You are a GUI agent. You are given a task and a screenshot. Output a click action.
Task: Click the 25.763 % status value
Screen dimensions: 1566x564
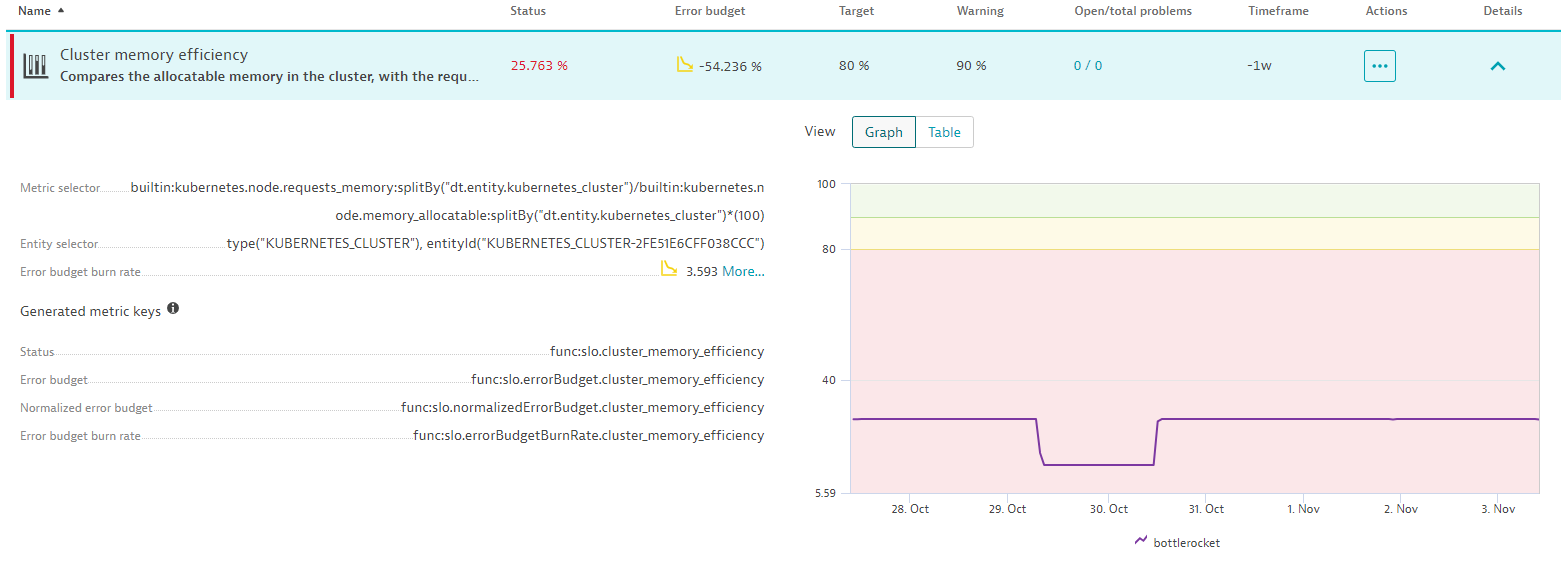pyautogui.click(x=539, y=66)
